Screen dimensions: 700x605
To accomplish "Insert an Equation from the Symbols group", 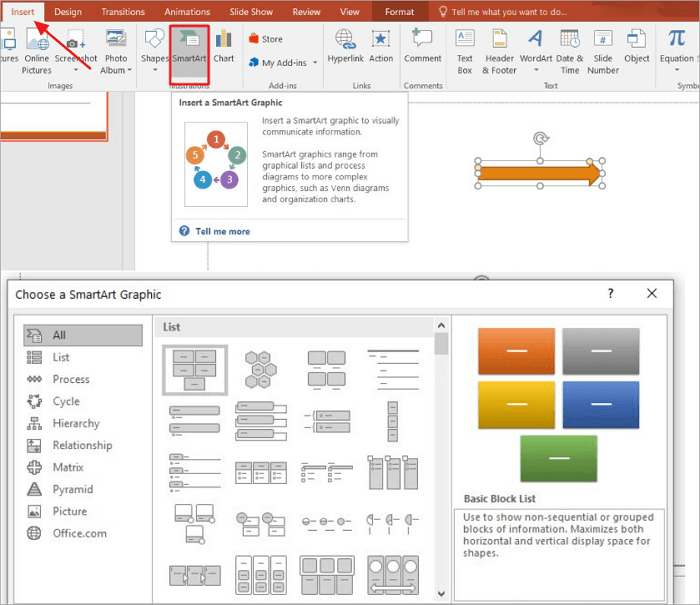I will coord(677,40).
